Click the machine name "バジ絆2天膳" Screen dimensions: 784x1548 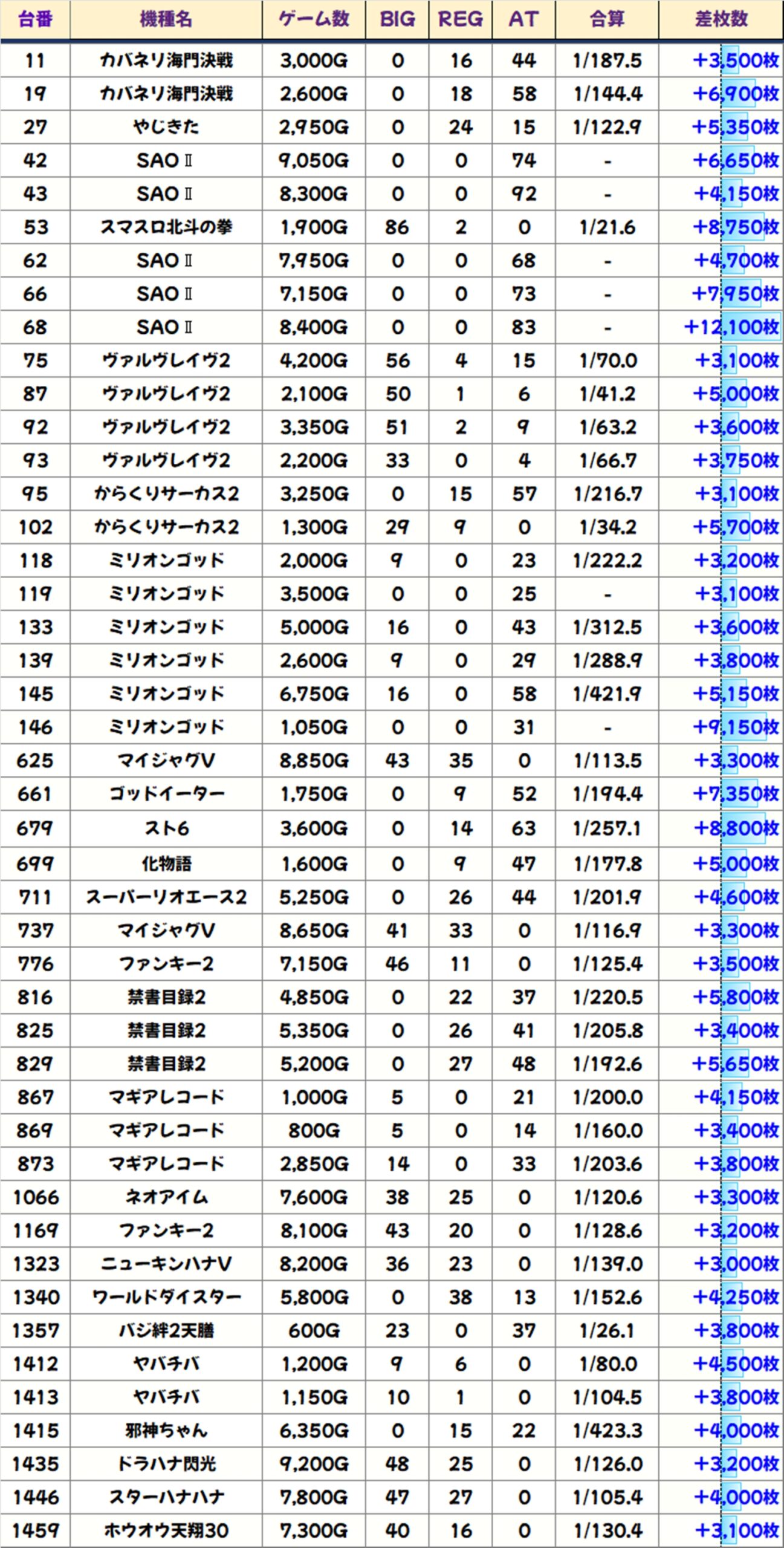pyautogui.click(x=166, y=1330)
